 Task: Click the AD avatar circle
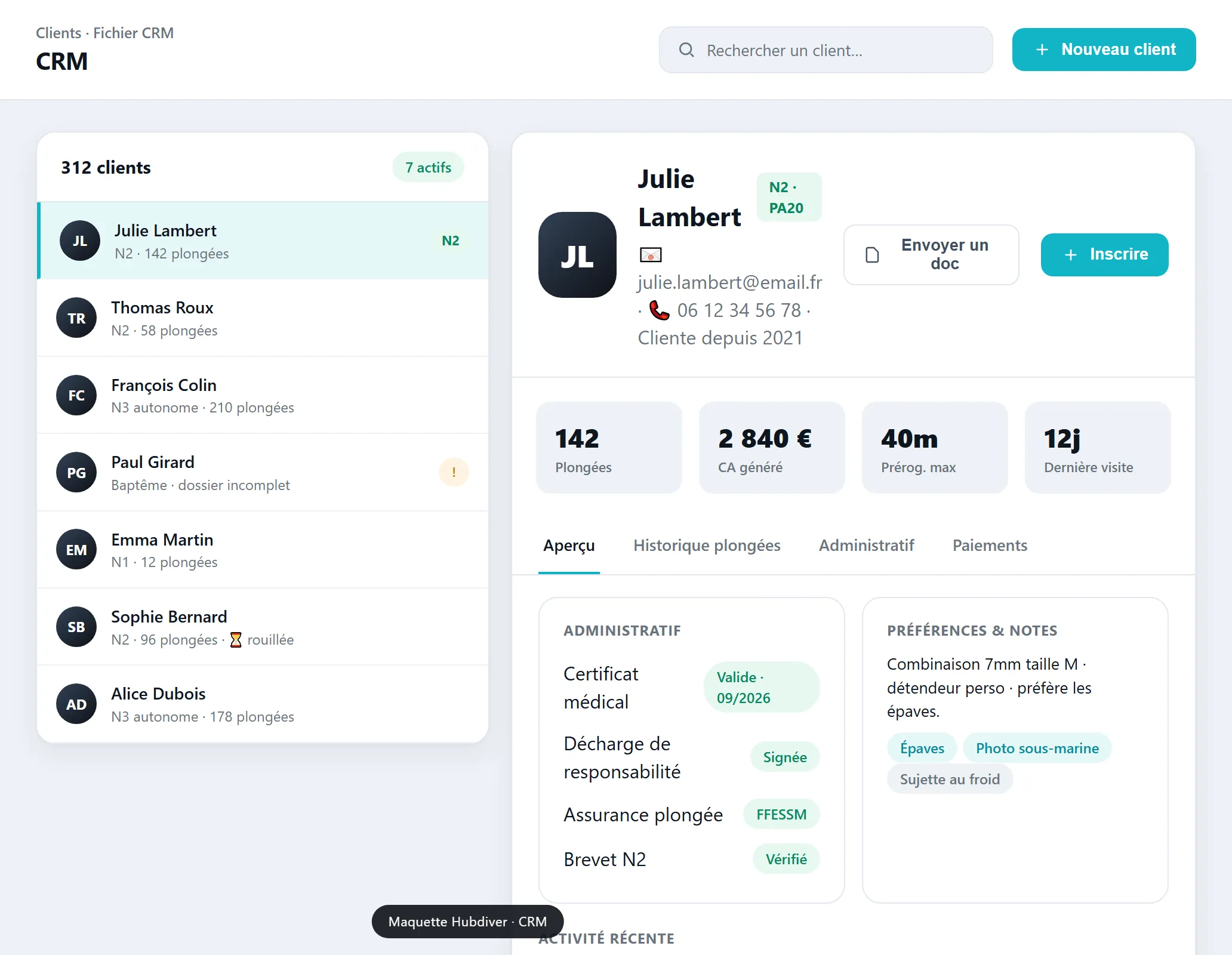76,704
